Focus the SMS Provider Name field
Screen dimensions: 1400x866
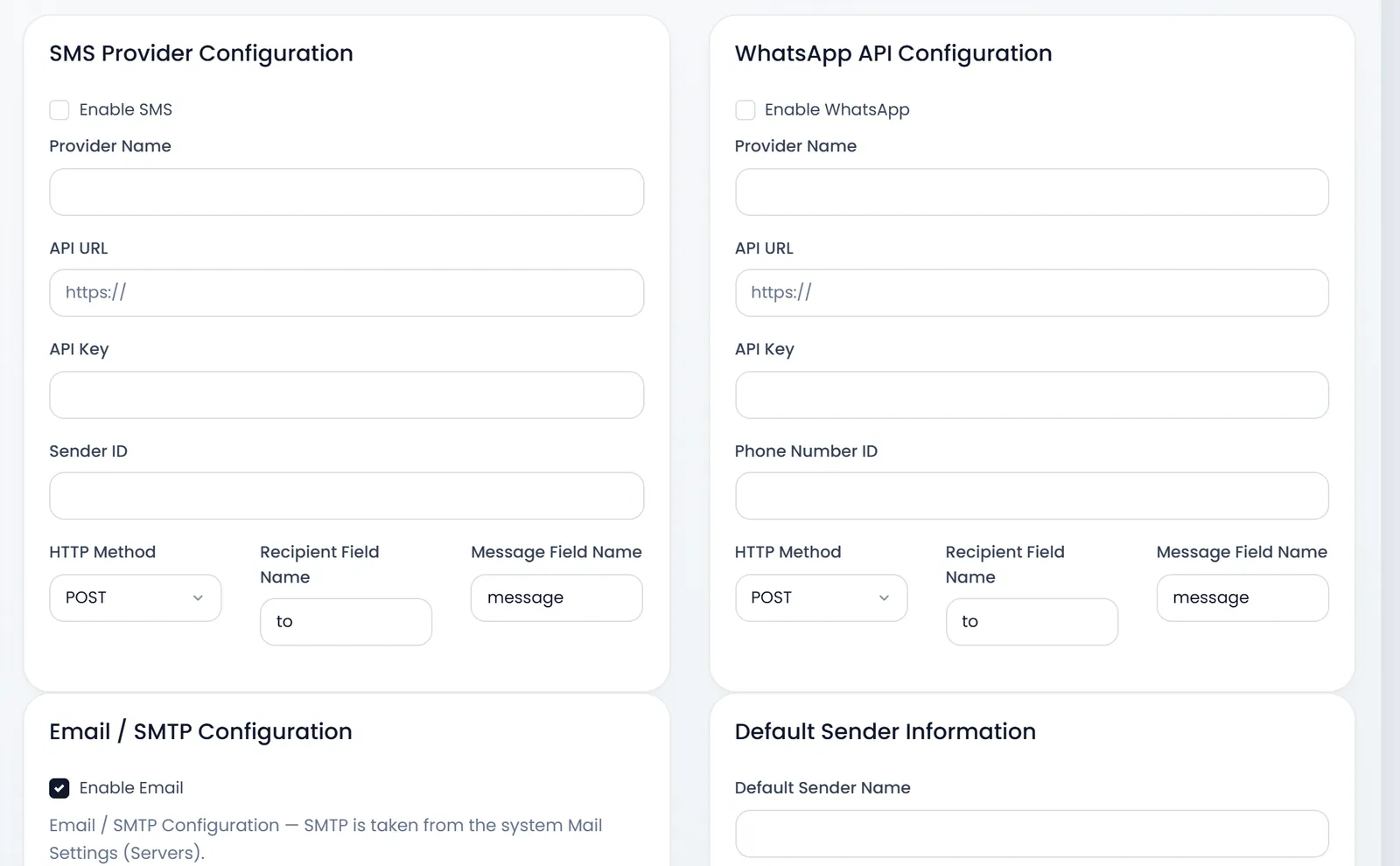(346, 192)
